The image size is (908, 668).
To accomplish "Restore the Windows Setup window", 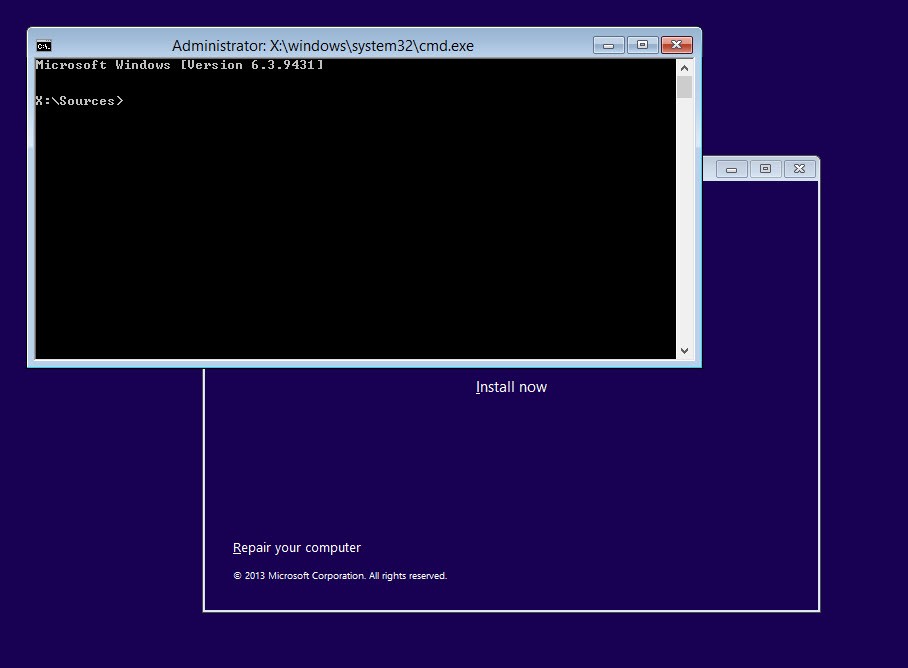I will 765,168.
